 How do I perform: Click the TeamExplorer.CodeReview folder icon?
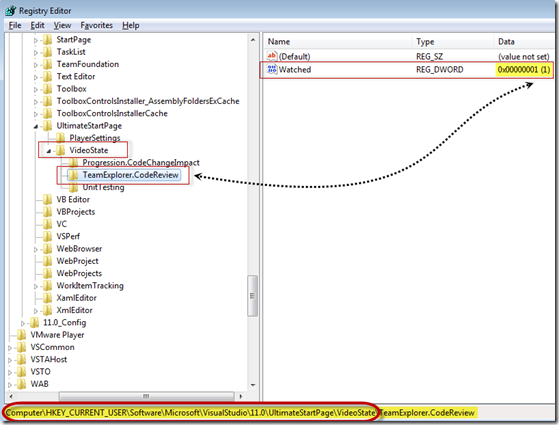point(74,175)
